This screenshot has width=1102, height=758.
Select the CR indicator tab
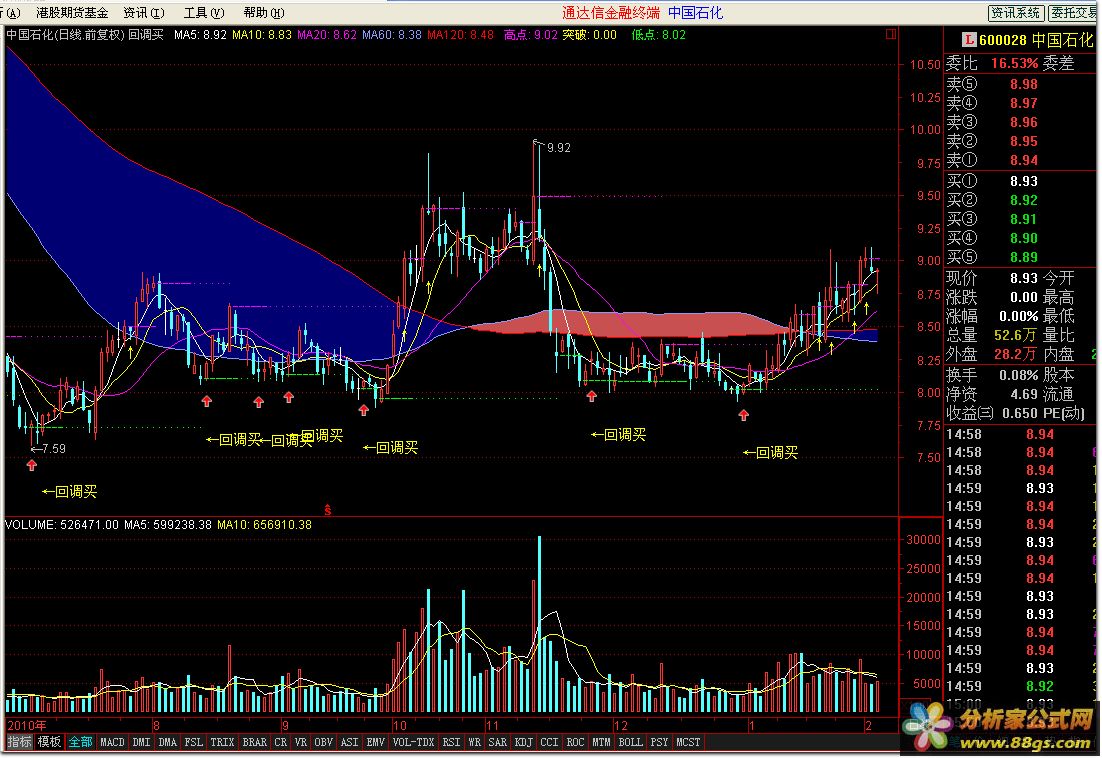coord(280,742)
